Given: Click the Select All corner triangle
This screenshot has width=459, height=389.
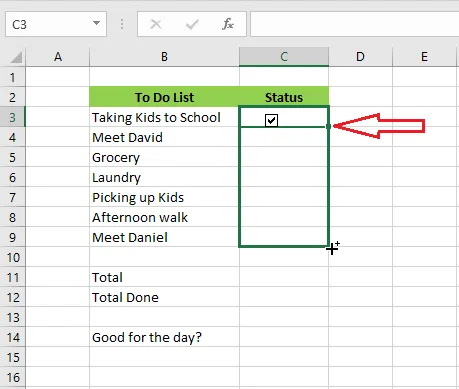Looking at the screenshot, I should (16, 57).
